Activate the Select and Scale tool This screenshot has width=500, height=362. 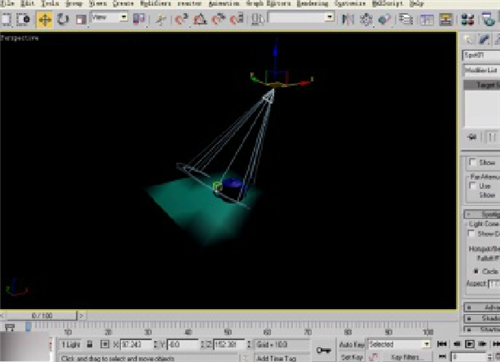tap(80, 19)
